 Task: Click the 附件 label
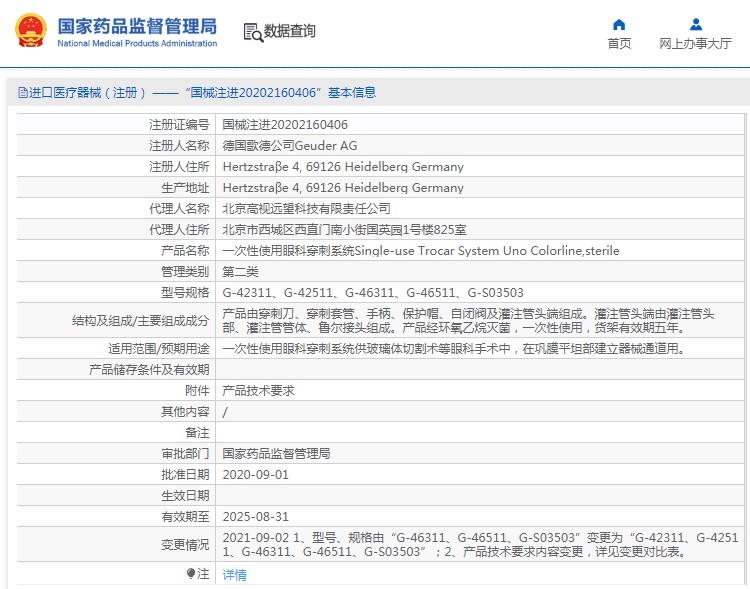[197, 391]
